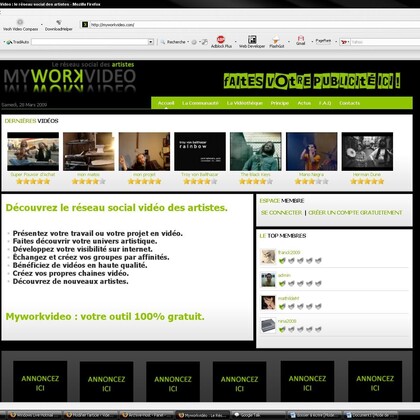
Task: Expand the TradAuto combo box arrow
Action: 151,42
